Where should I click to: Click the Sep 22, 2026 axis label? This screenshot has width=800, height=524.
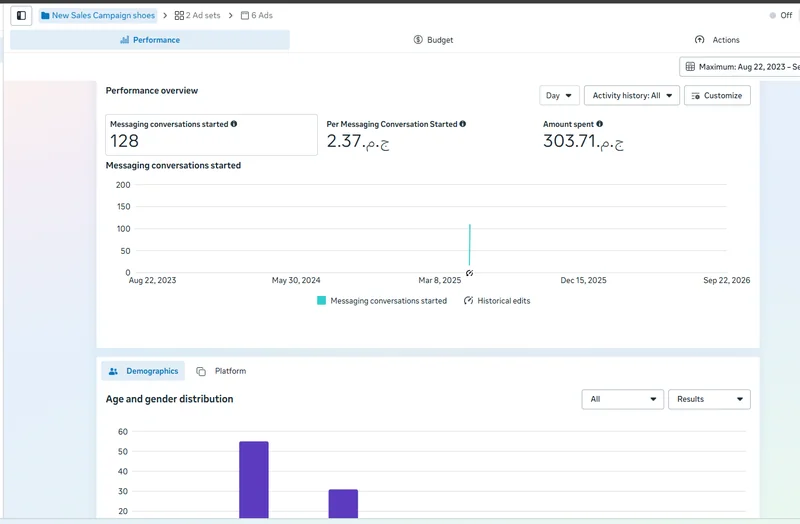click(x=727, y=280)
